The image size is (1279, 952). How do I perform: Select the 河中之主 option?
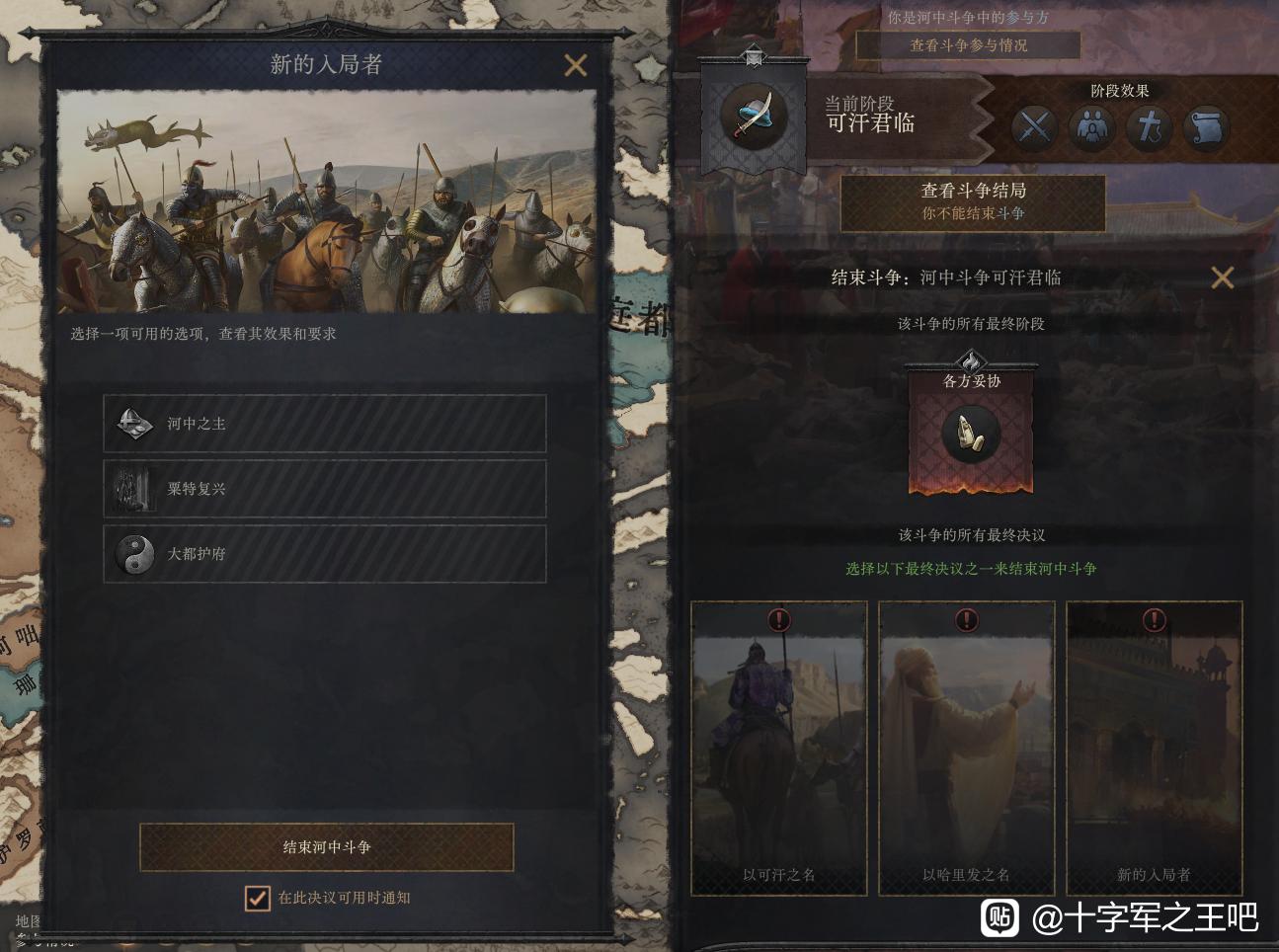coord(325,424)
